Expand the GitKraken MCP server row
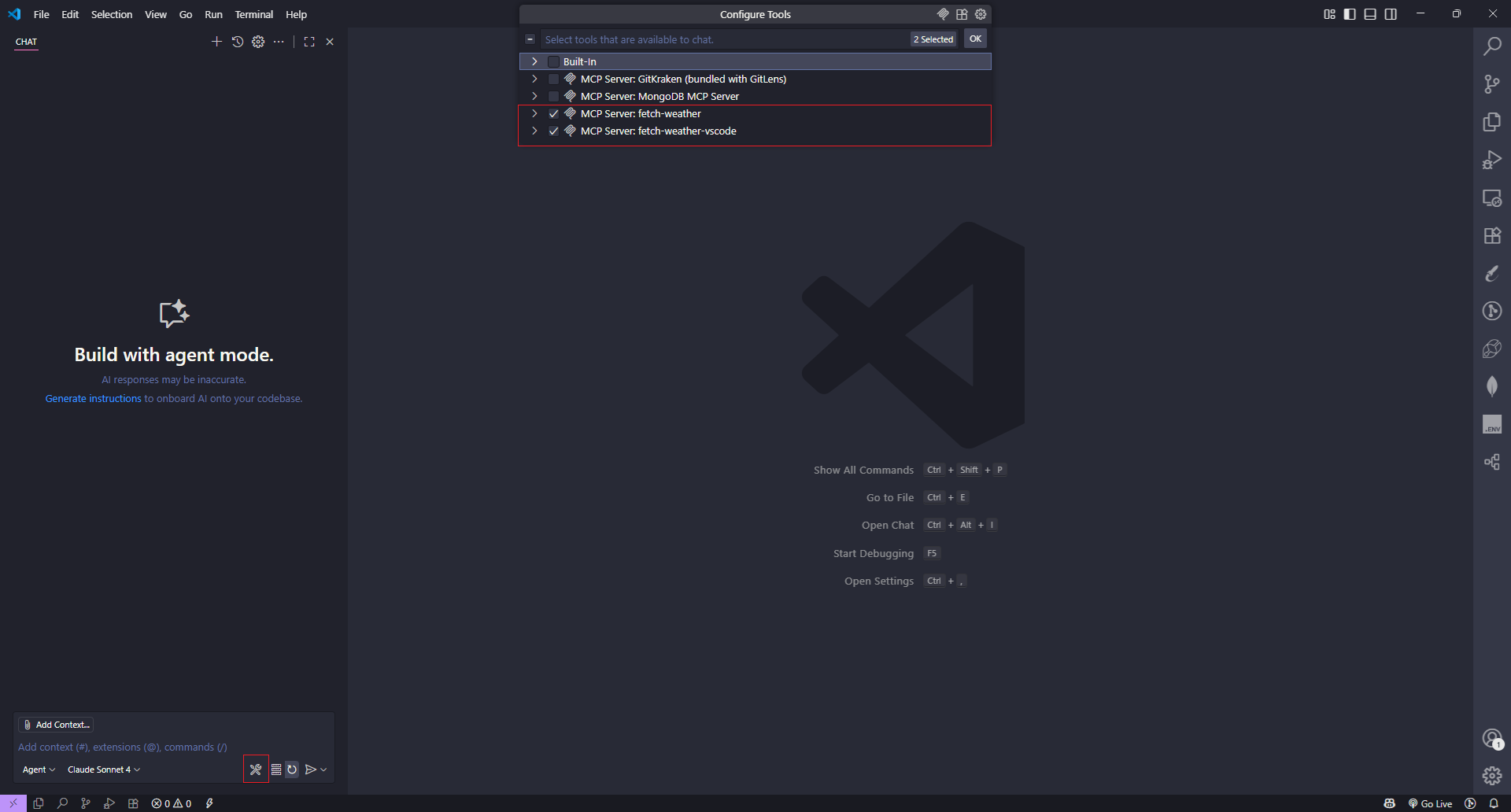The width and height of the screenshot is (1511, 812). [x=534, y=79]
